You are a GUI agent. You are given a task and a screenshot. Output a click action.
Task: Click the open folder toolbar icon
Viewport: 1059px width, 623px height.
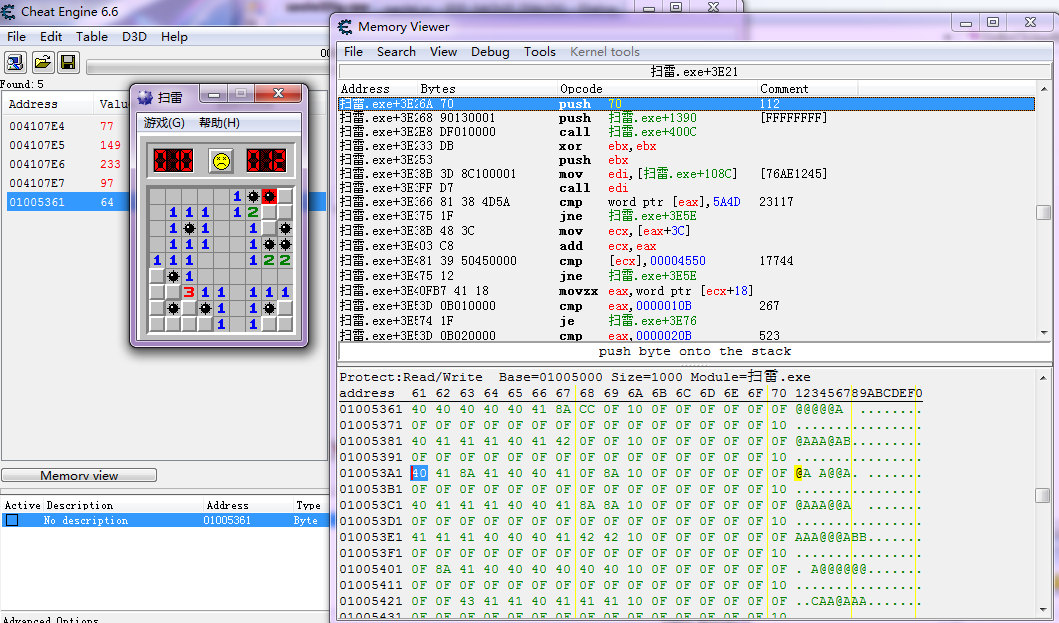[43, 63]
